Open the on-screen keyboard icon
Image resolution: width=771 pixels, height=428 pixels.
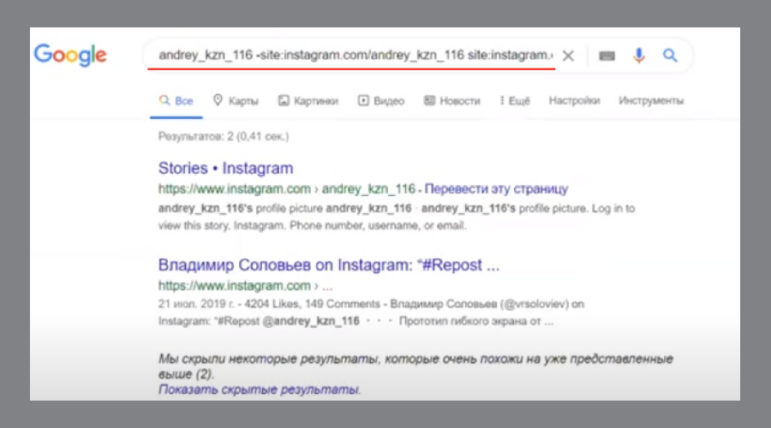(x=607, y=56)
